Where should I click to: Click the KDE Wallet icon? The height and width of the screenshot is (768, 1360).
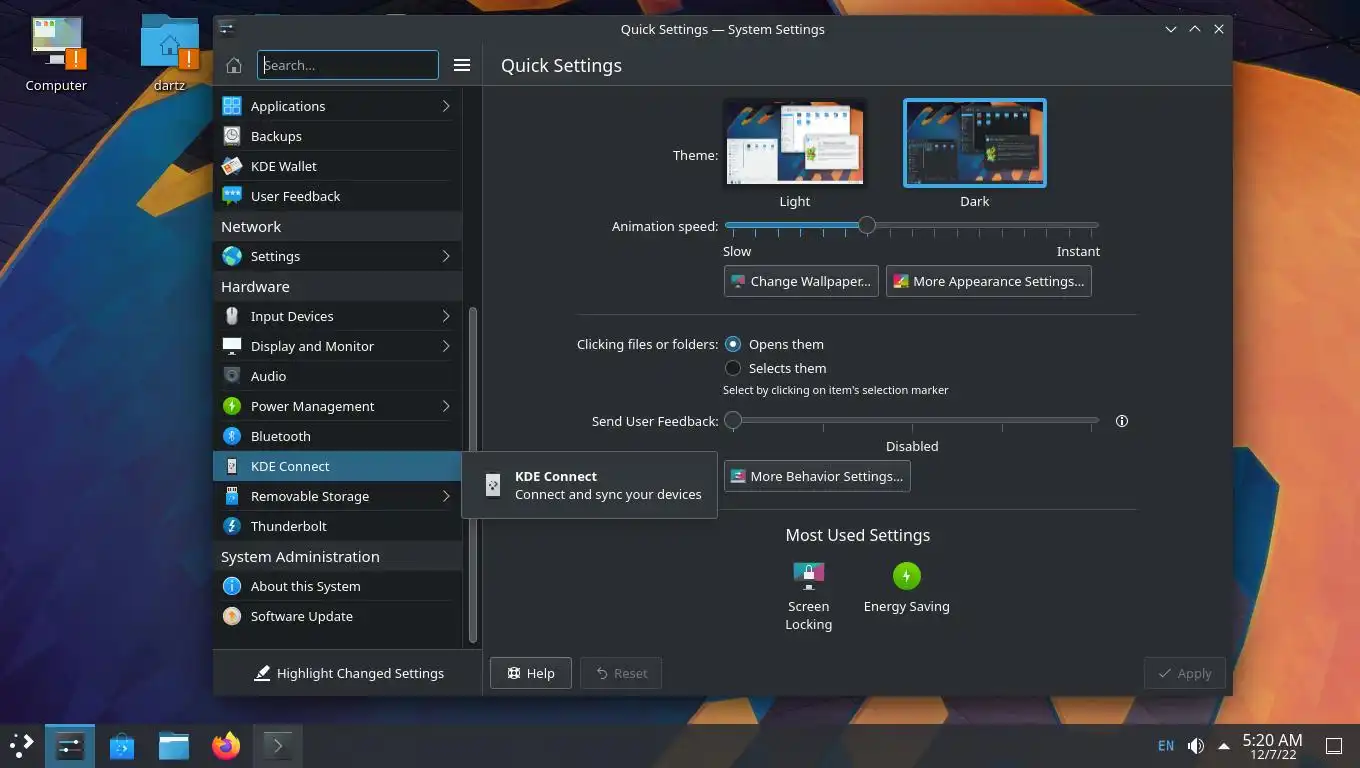(x=232, y=166)
